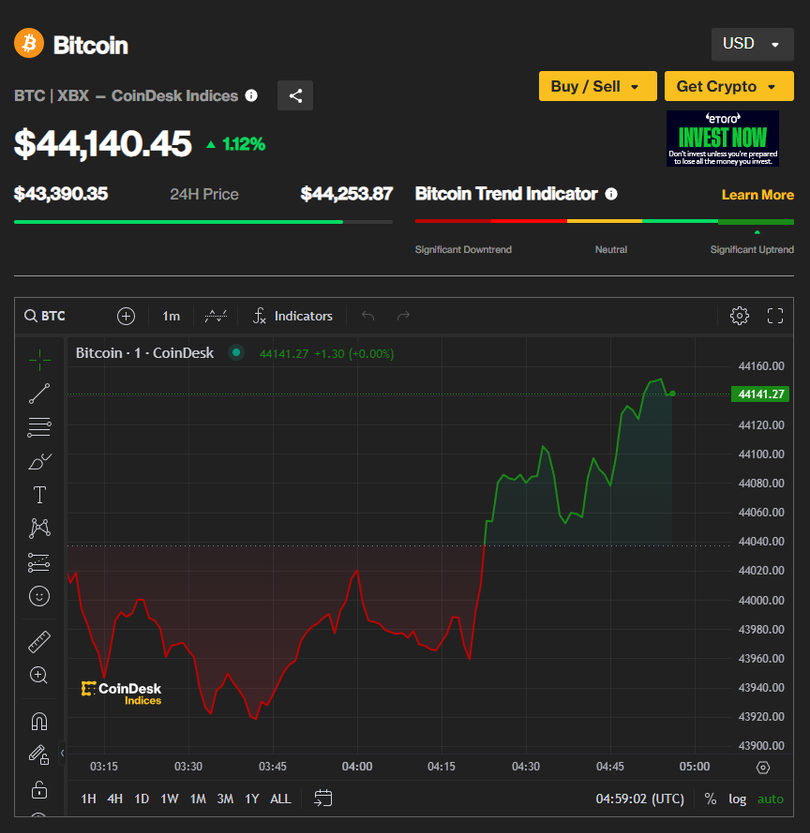Image resolution: width=810 pixels, height=833 pixels.
Task: Click the share icon next to CoinDesk Indices
Action: [x=295, y=96]
